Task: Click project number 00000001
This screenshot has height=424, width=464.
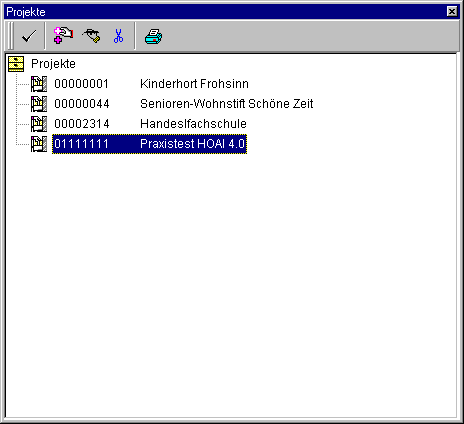Action: coord(81,84)
